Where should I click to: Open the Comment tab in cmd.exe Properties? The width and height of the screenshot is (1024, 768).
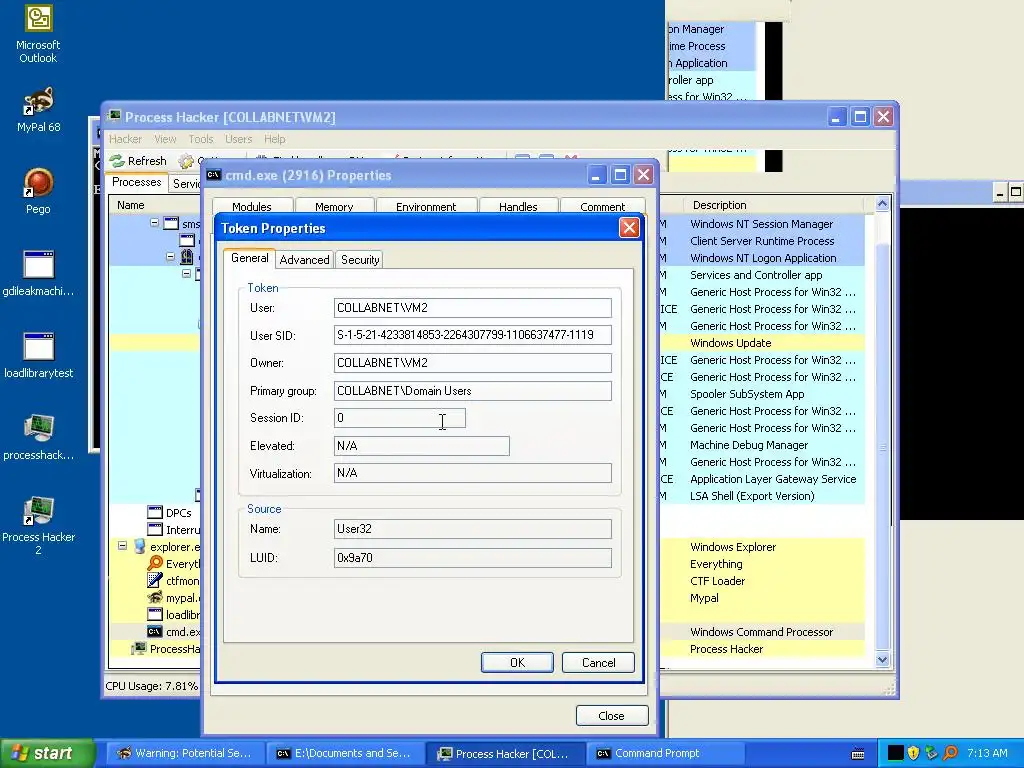[602, 206]
